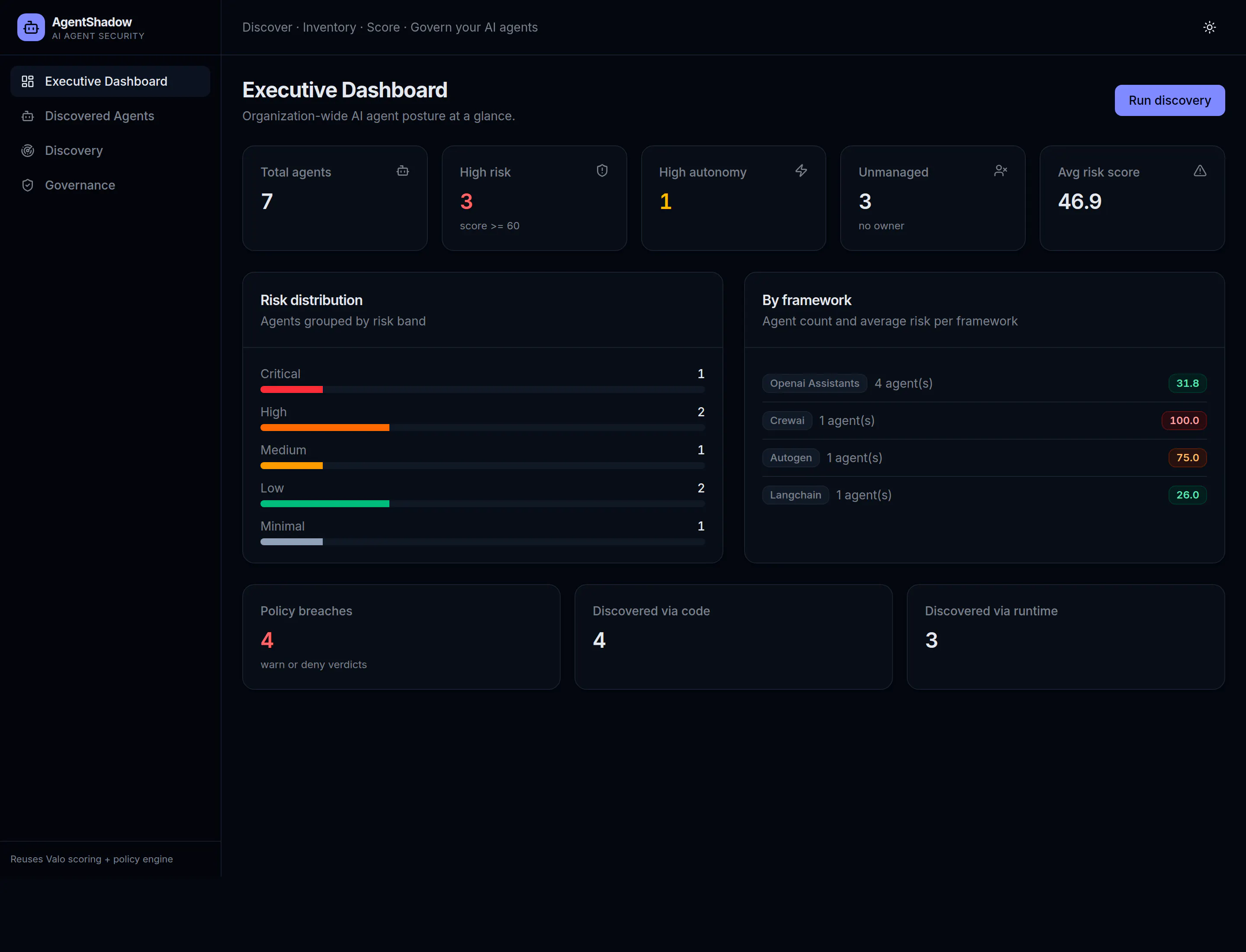Click the user-x icon in Unmanaged card
This screenshot has width=1246, height=952.
[1001, 170]
